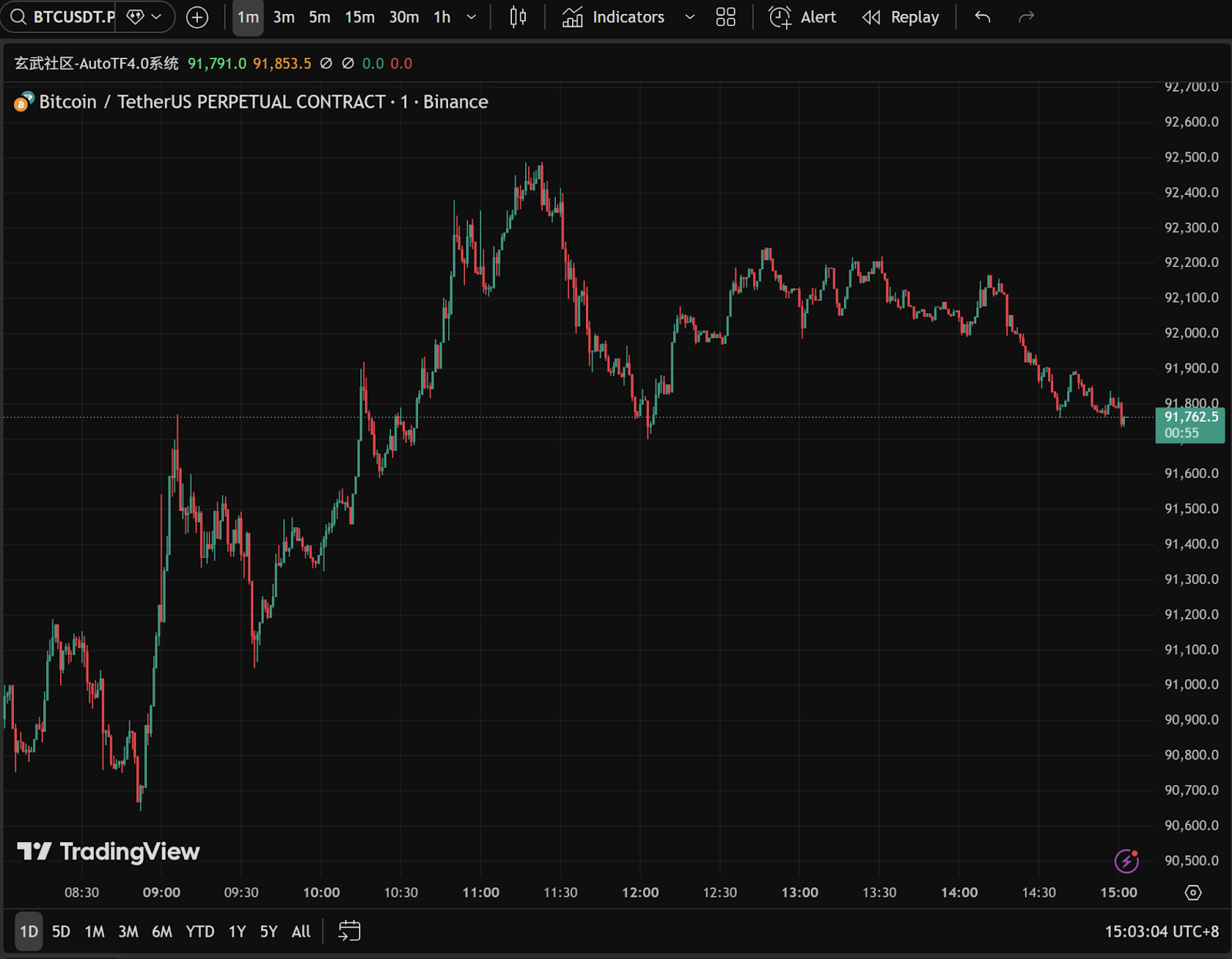Click the Redo arrow icon
The height and width of the screenshot is (959, 1232).
point(1026,17)
